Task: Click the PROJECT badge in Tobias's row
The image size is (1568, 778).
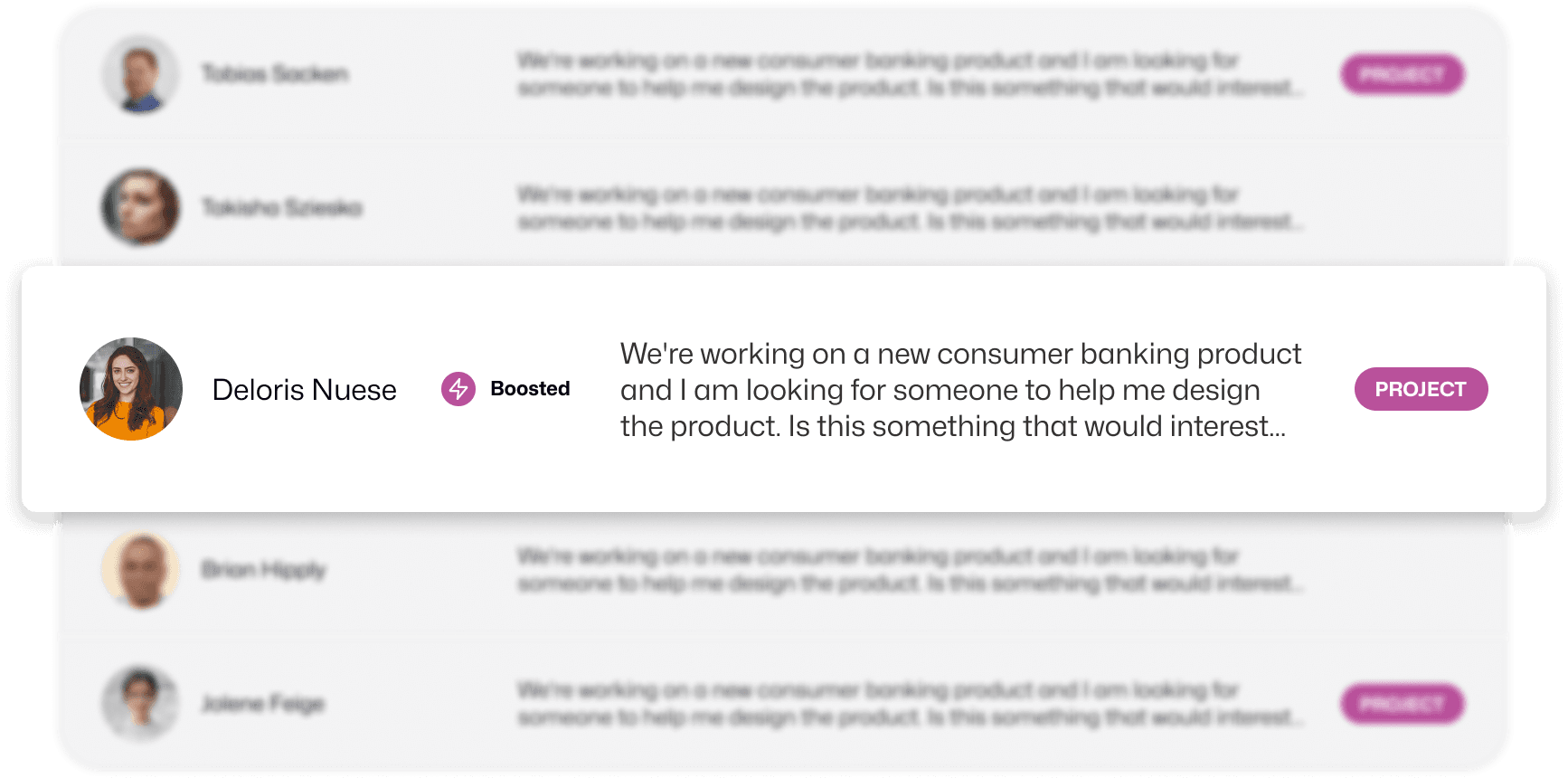Action: click(x=1402, y=74)
